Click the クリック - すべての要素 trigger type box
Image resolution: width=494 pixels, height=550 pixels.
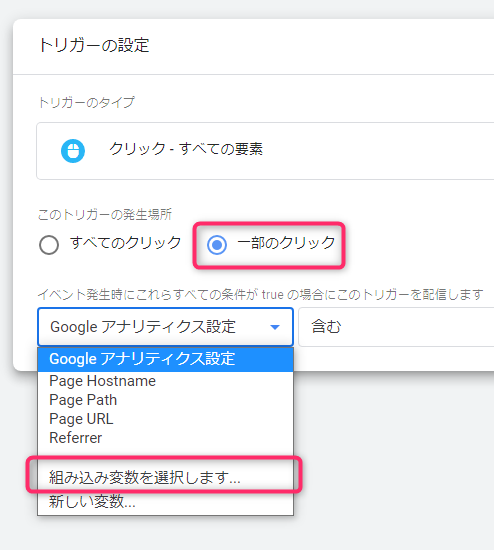pyautogui.click(x=265, y=151)
